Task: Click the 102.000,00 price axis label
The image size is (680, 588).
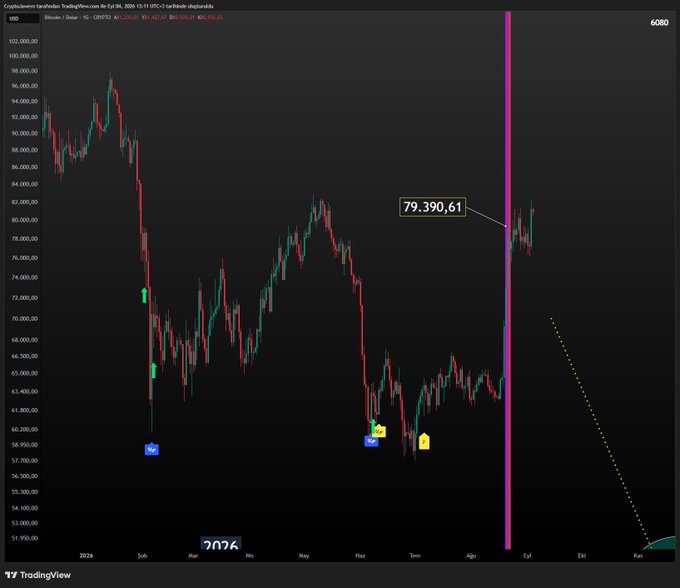Action: 23,41
